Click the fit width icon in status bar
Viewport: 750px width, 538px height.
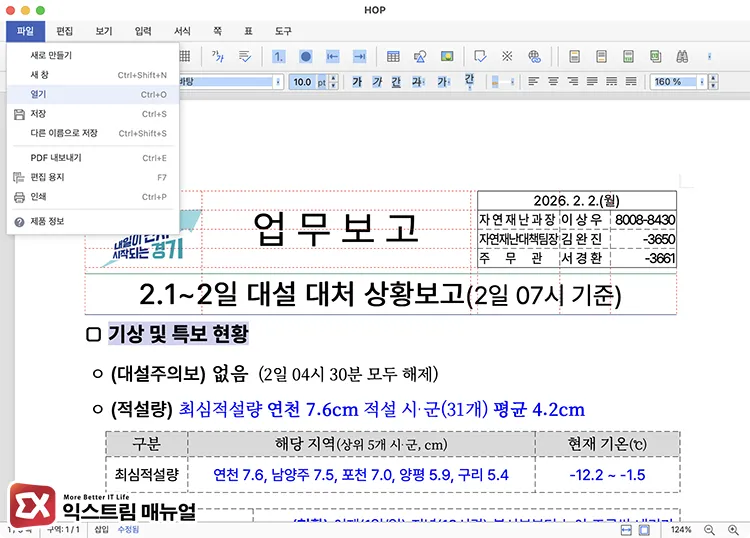tap(626, 530)
